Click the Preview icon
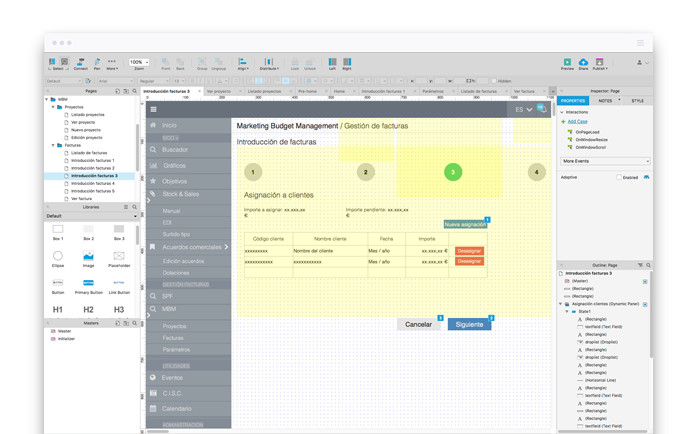This screenshot has height=434, width=700. pos(567,62)
